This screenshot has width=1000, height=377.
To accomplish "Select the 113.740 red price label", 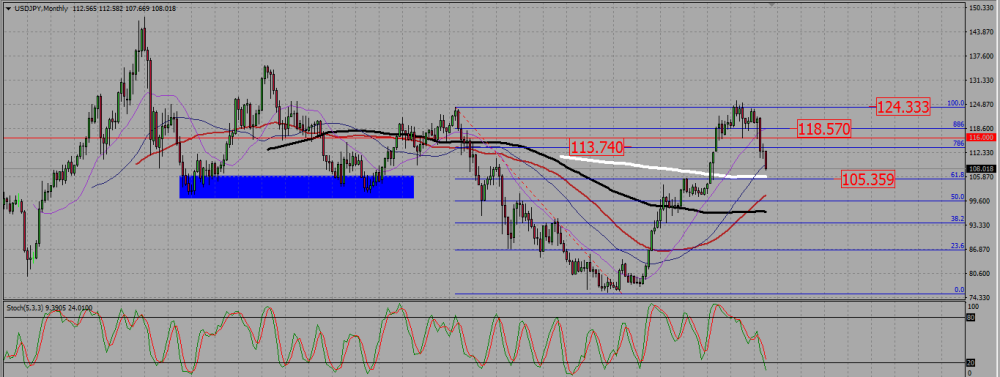I will tap(596, 148).
